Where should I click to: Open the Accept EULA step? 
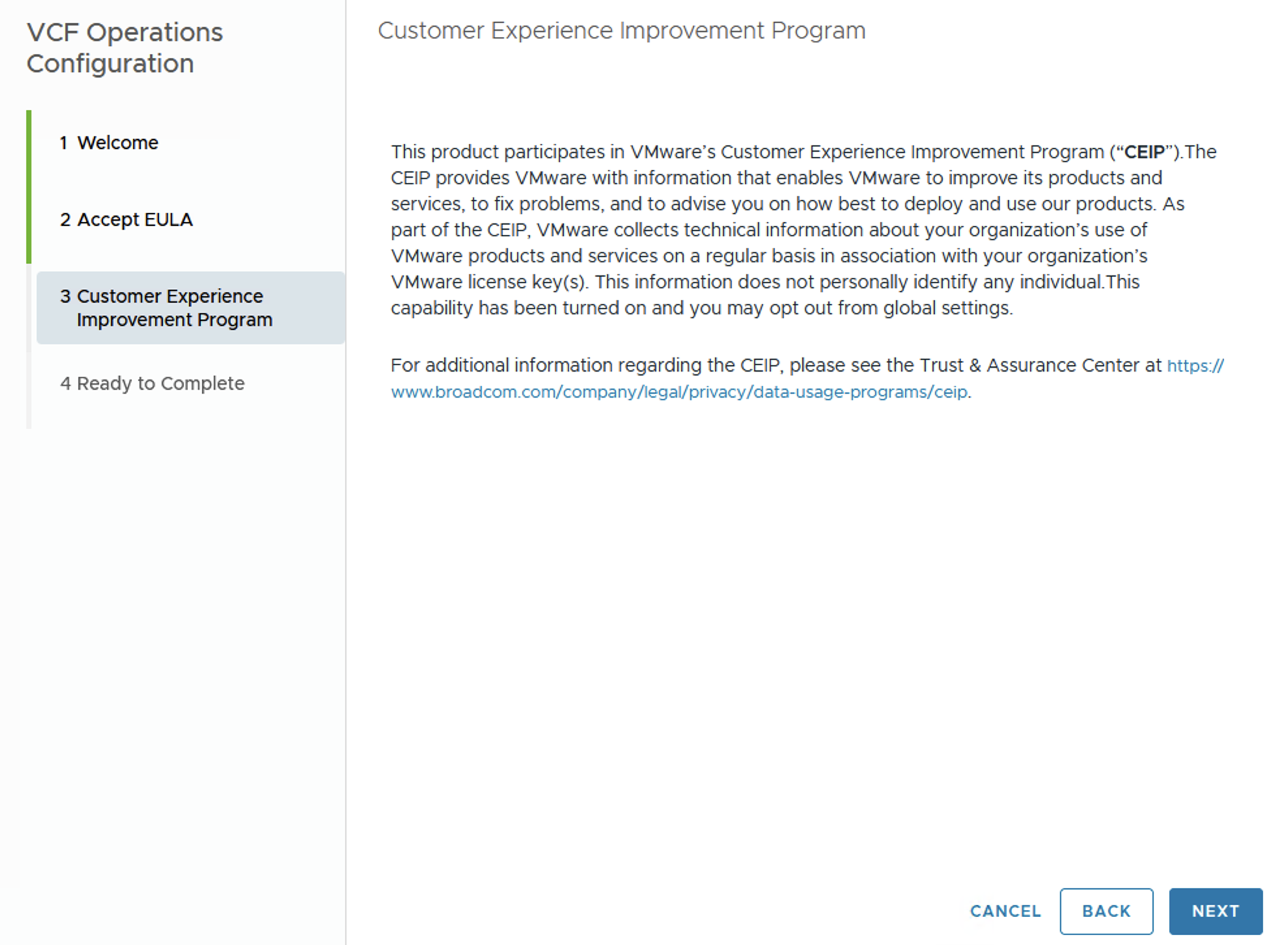tap(134, 220)
